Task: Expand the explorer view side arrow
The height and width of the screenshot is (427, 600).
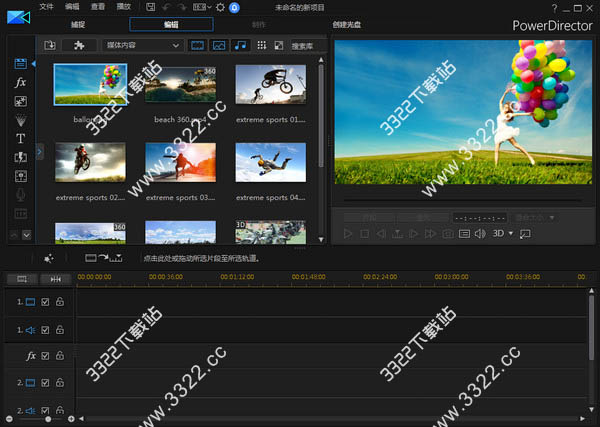Action: pyautogui.click(x=39, y=152)
